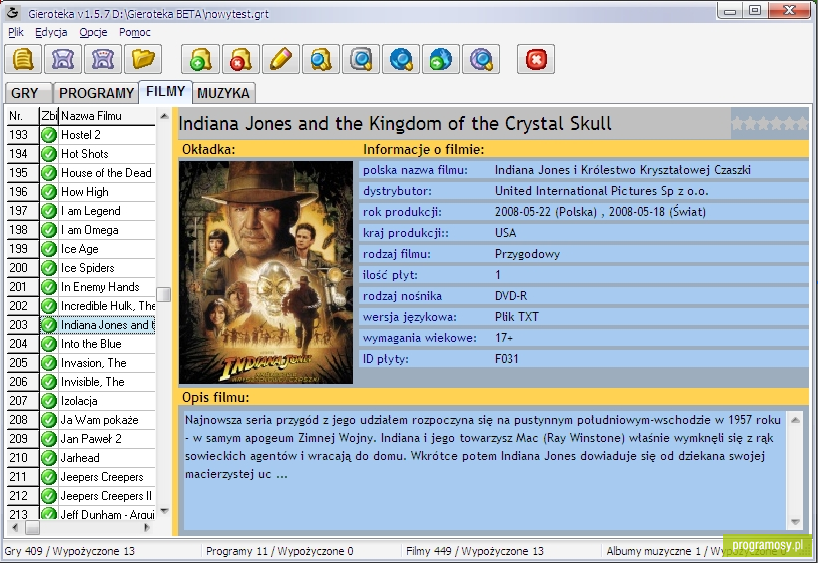Select the film row In Enemy Hands
Screen dimensions: 818x563
[81, 287]
